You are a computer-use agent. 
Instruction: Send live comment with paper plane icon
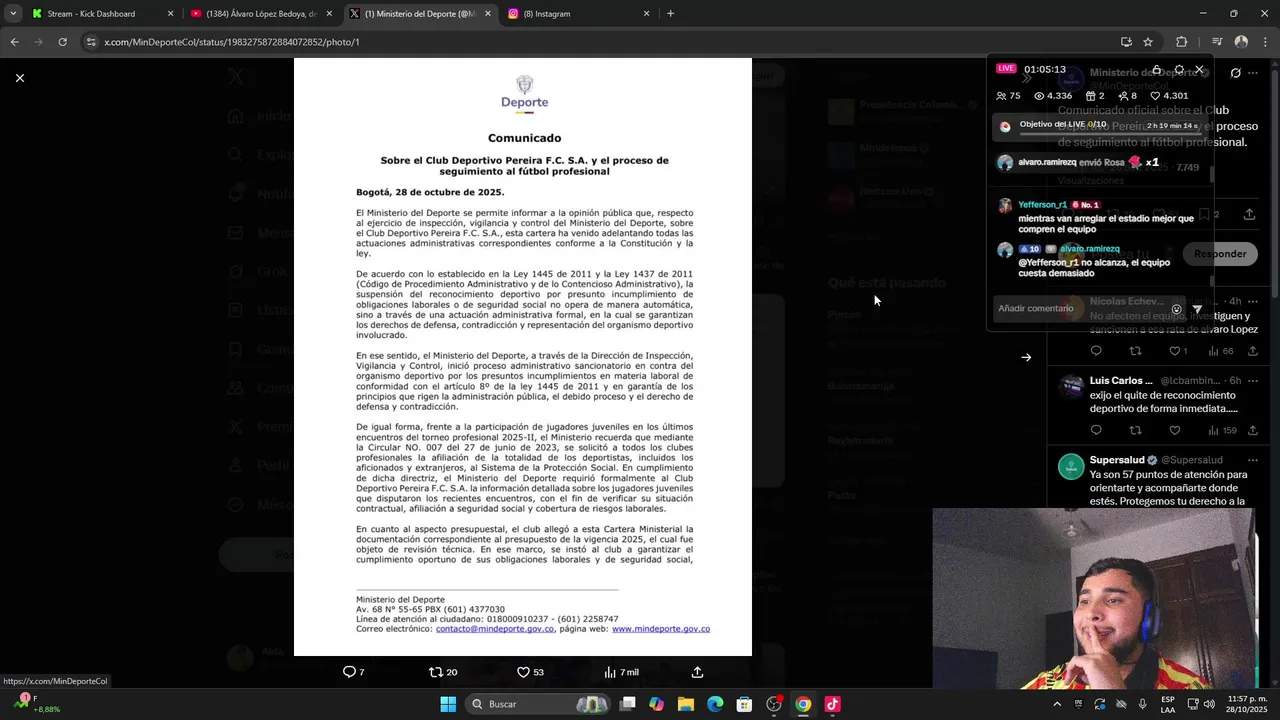1197,309
